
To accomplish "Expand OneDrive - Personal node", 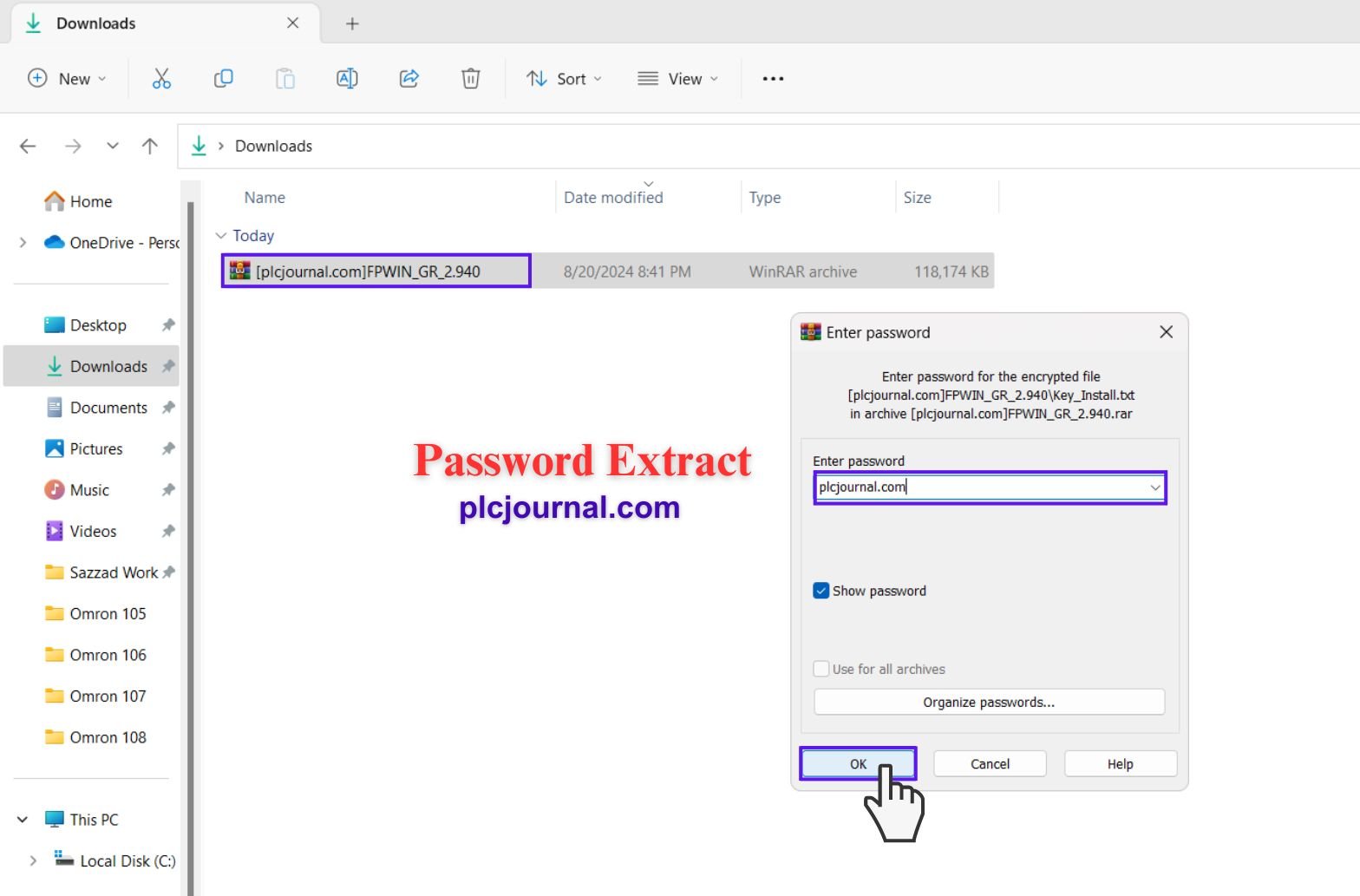I will 23,243.
